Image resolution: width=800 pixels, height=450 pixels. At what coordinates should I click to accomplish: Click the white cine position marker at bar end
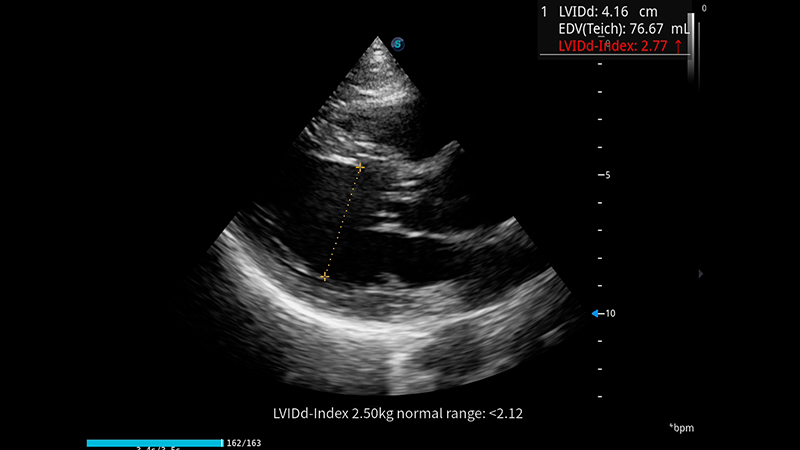tap(222, 441)
